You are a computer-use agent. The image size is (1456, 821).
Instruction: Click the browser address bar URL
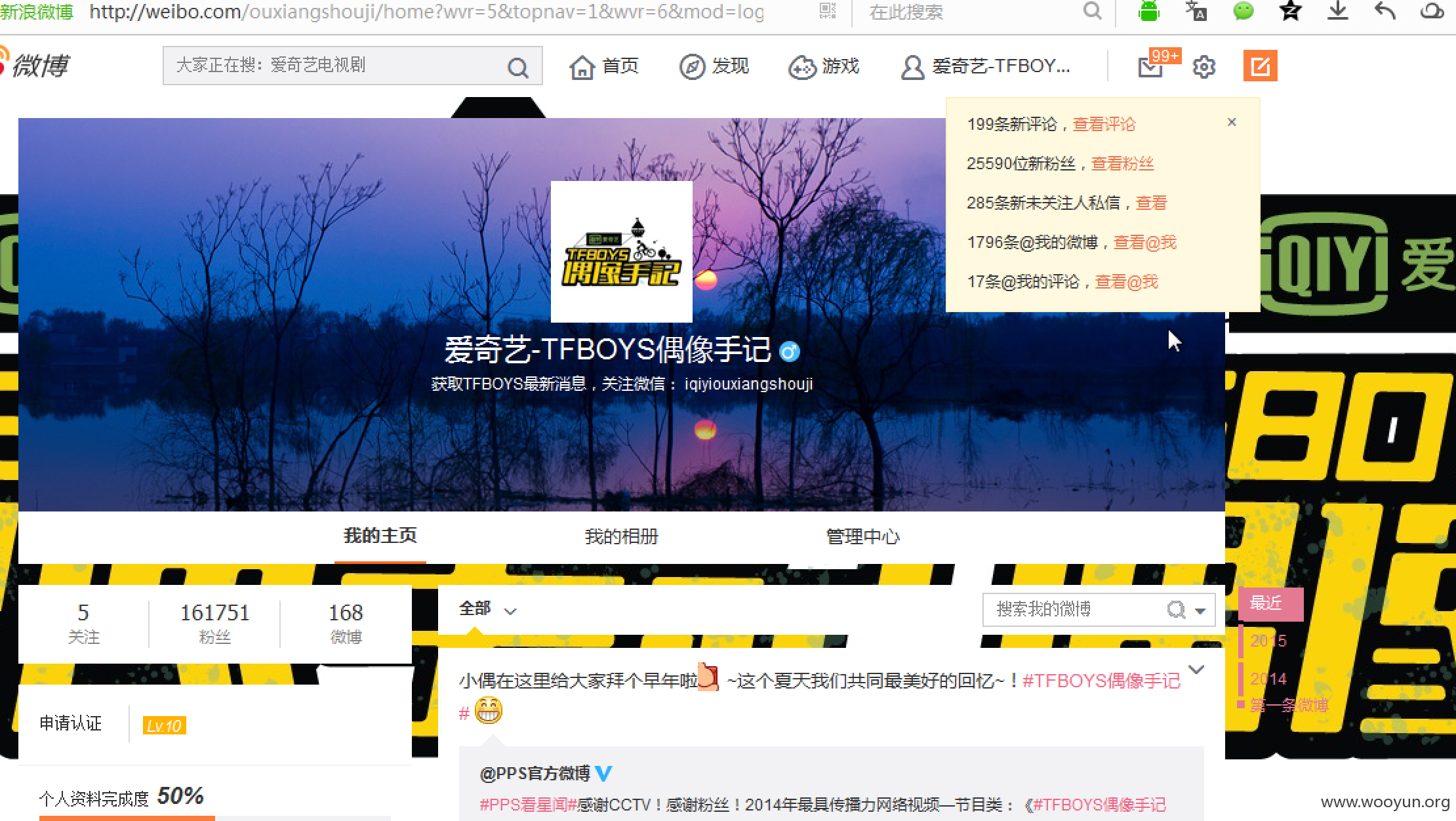(x=426, y=11)
